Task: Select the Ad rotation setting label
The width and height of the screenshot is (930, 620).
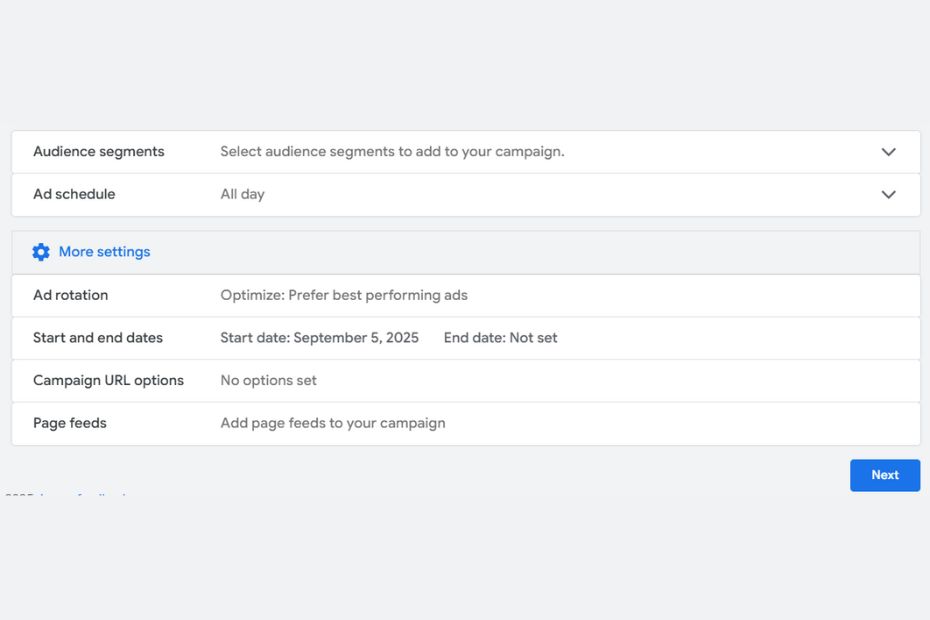Action: pos(70,296)
